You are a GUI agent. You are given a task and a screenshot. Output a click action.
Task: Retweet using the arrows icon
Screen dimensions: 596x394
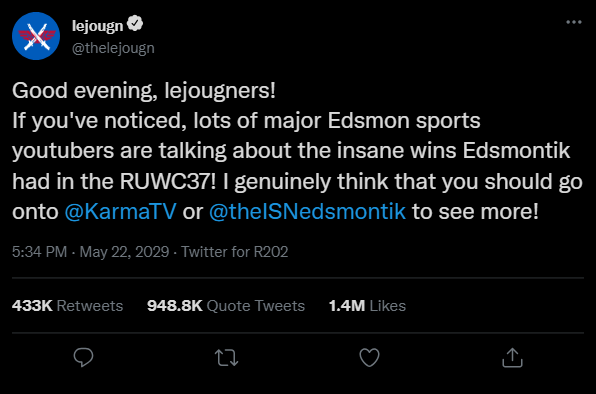click(227, 358)
